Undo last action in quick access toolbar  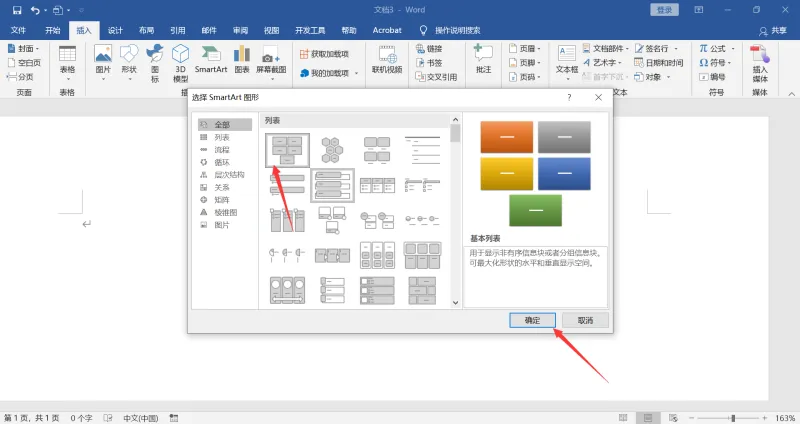coord(35,10)
